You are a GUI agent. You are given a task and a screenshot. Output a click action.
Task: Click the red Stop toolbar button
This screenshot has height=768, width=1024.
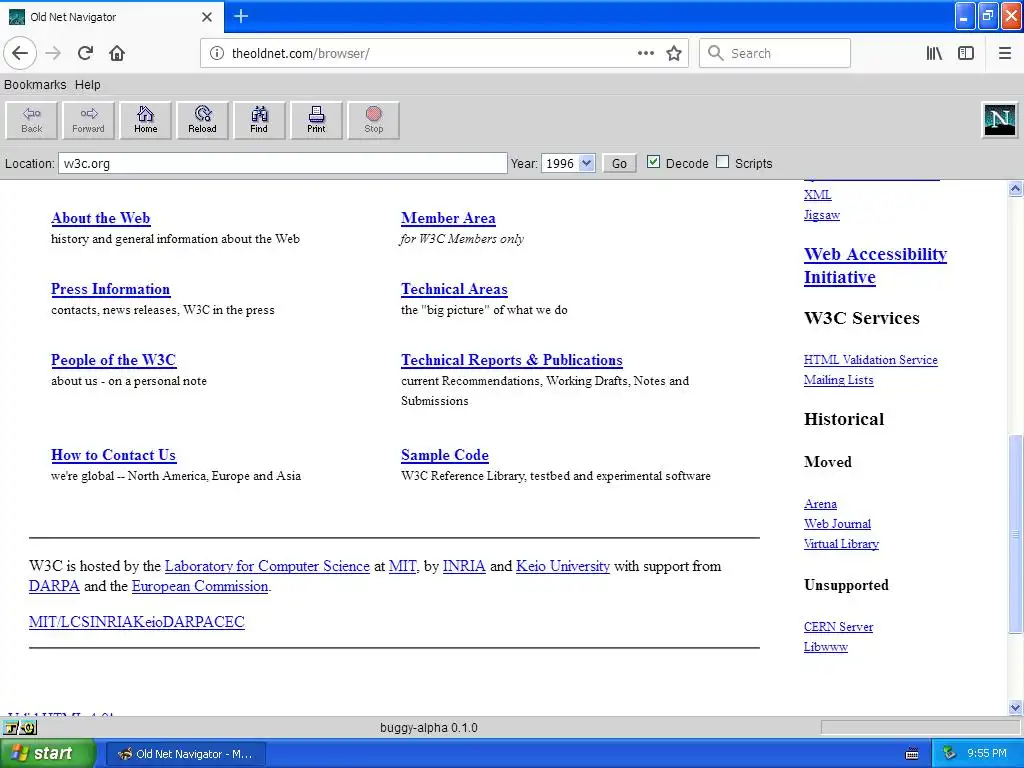point(374,120)
